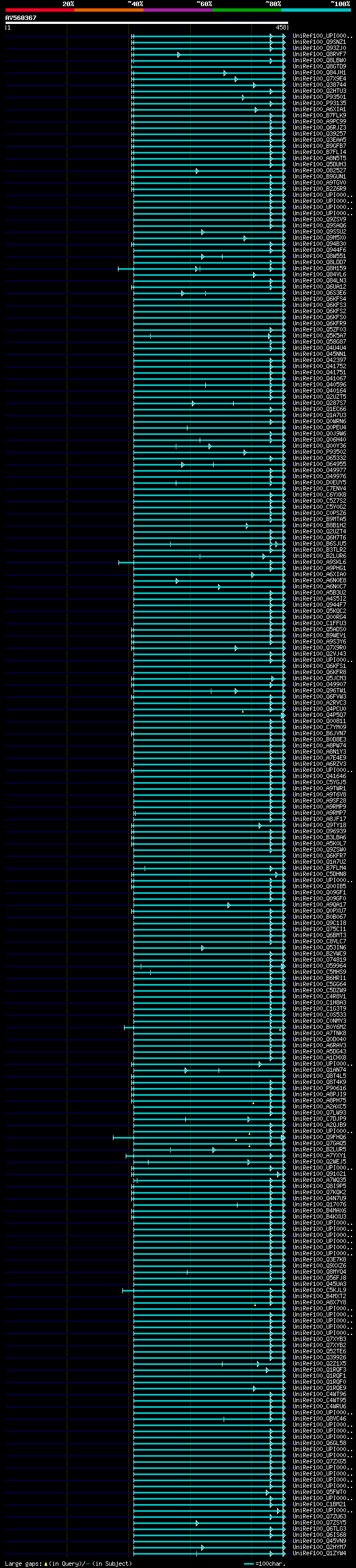This screenshot has width=356, height=1568.
Task: Select the UniRef100_Q6KFS4 hit label
Action: [319, 299]
